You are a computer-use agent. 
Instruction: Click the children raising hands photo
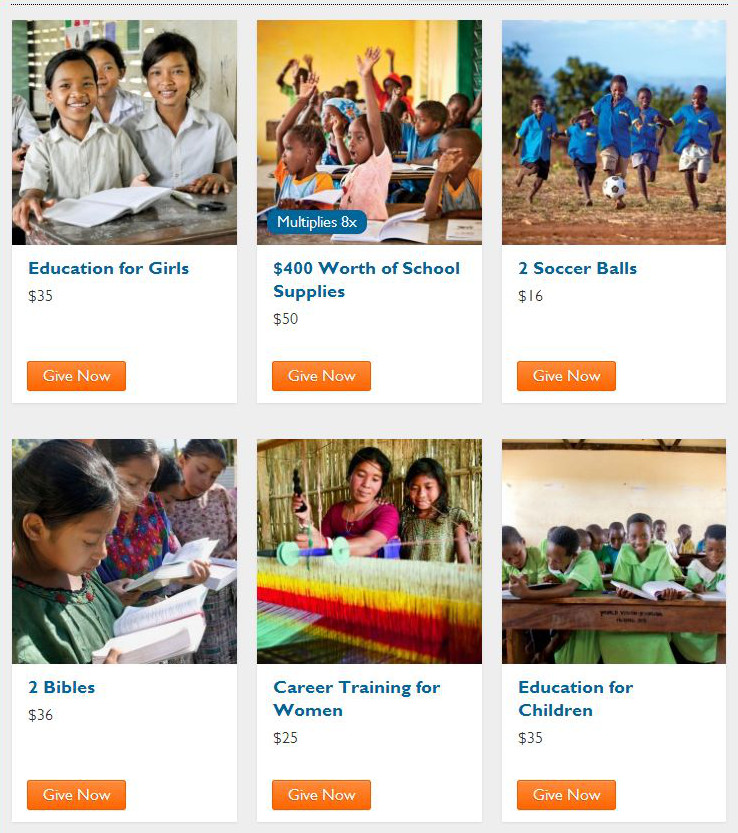point(369,132)
